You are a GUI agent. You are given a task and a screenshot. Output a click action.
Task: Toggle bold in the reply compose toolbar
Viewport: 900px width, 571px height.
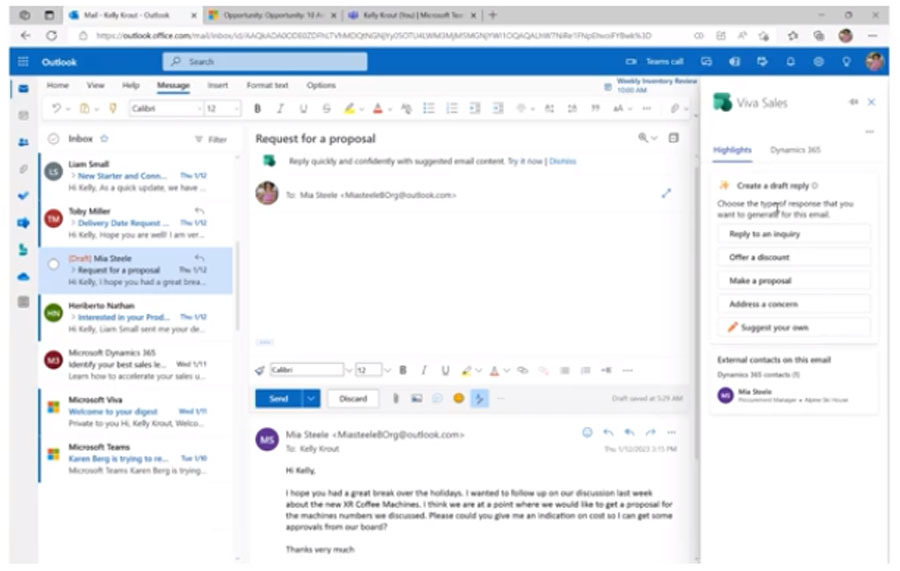[403, 371]
